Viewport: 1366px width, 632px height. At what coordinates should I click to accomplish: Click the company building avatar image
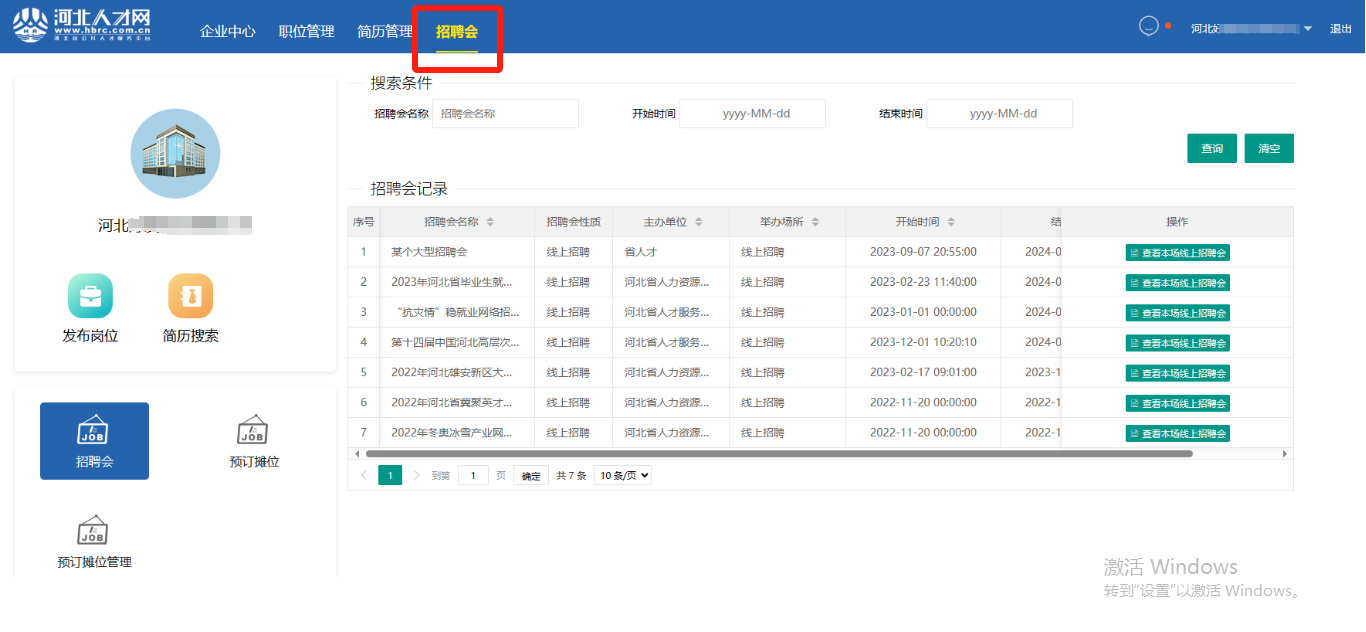[175, 153]
